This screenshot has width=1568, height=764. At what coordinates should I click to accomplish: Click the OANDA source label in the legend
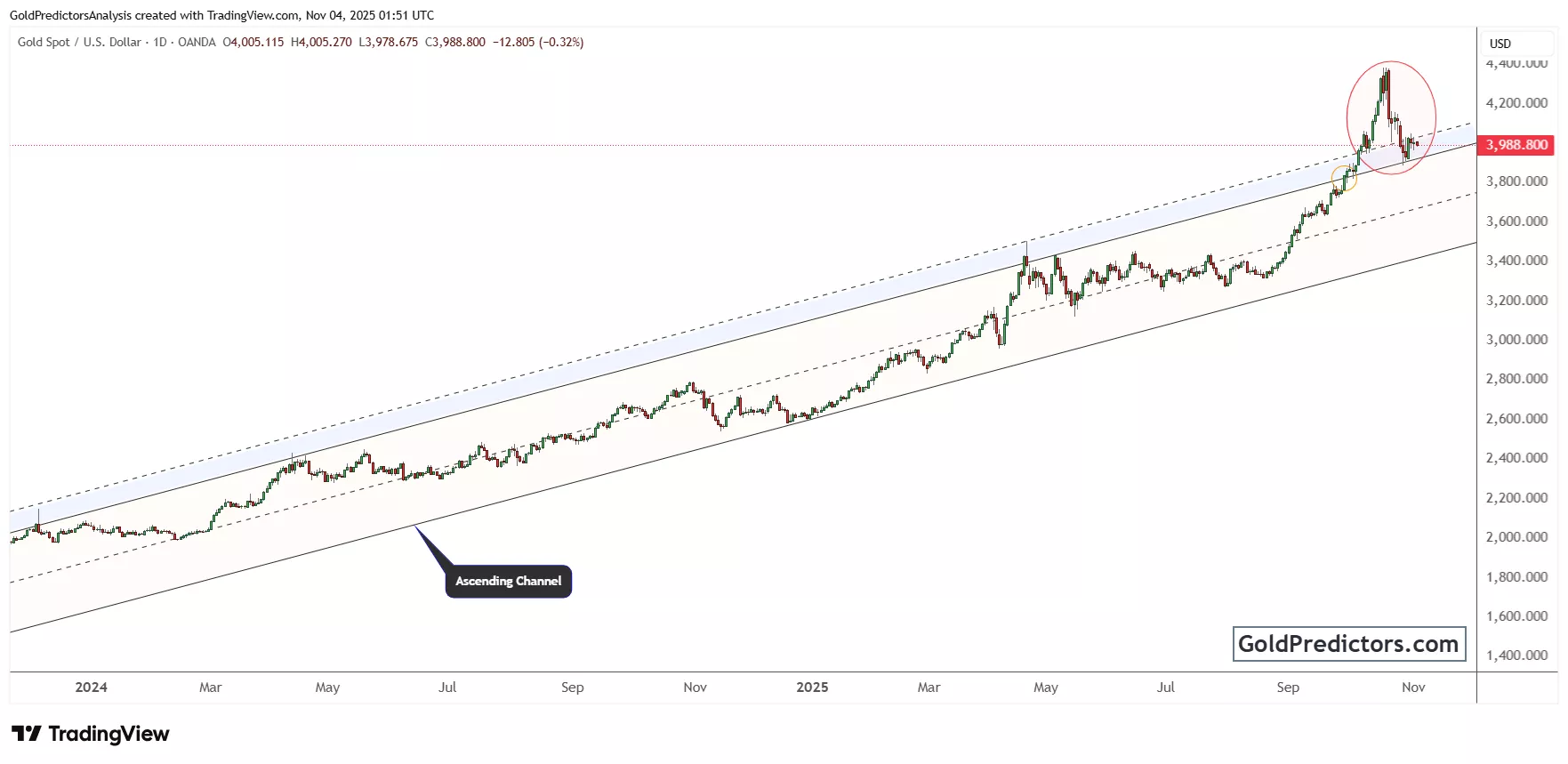pyautogui.click(x=197, y=42)
